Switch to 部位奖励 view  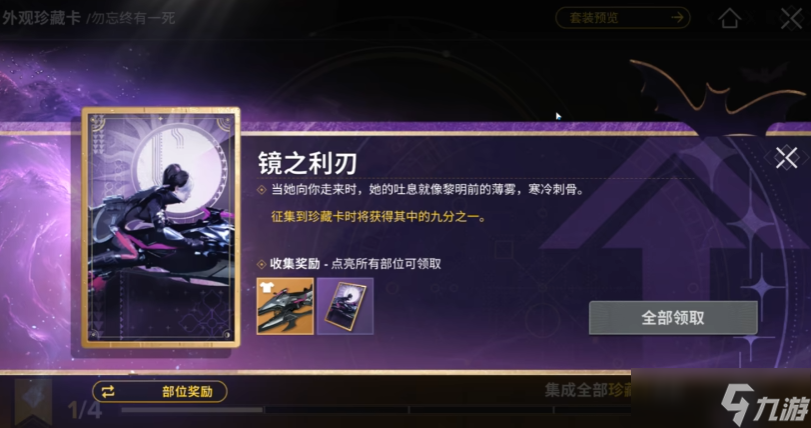point(160,391)
